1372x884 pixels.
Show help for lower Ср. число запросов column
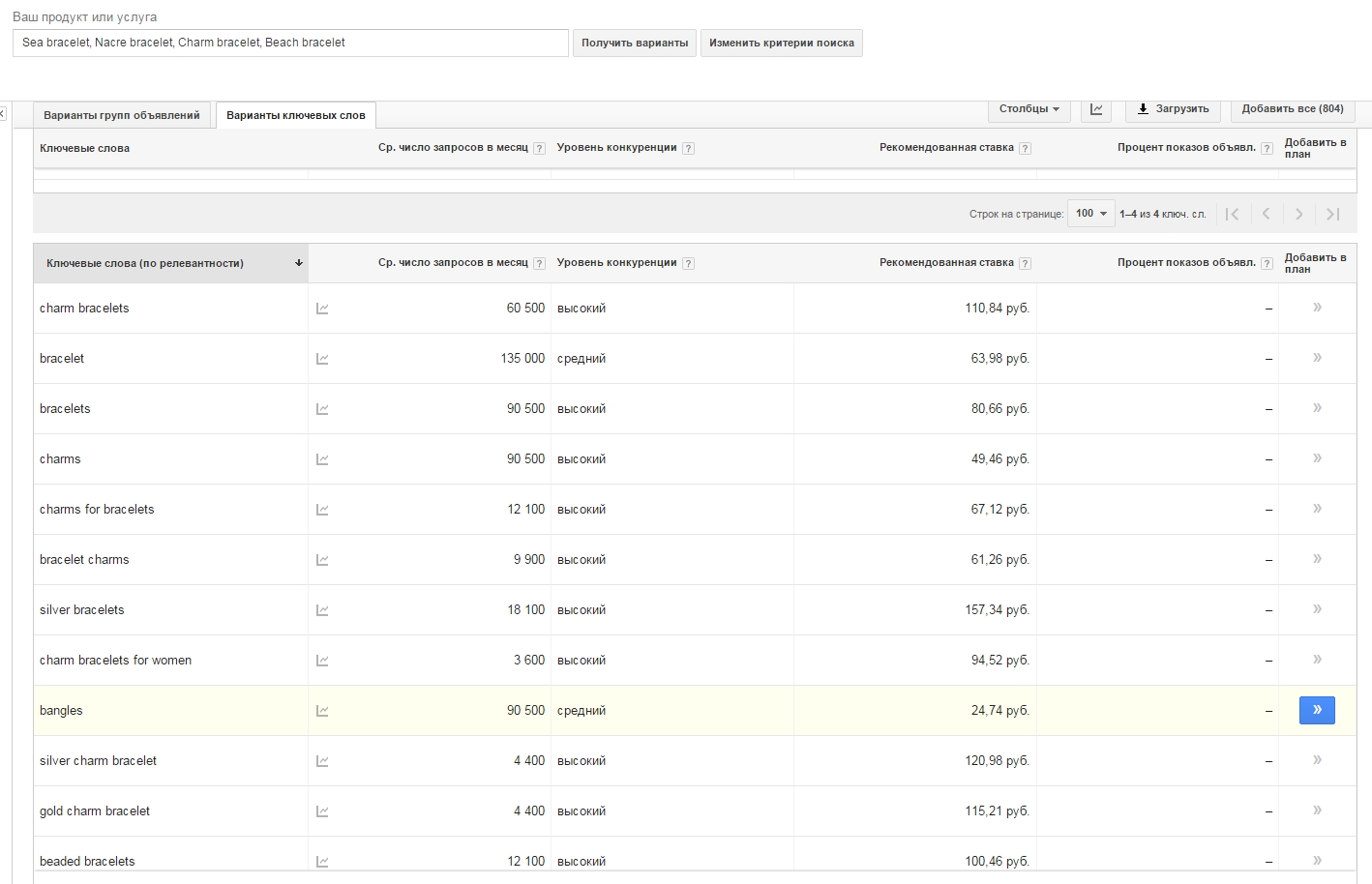click(x=540, y=264)
